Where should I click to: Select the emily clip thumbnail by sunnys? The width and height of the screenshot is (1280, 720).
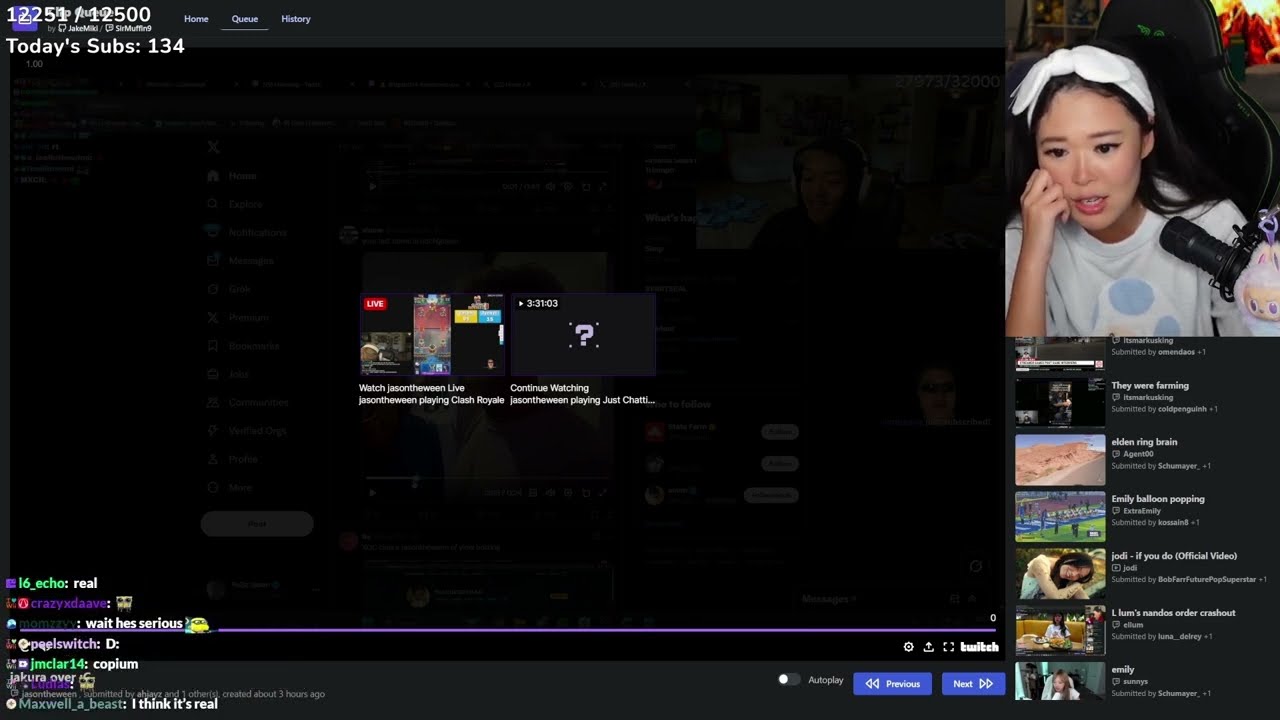(1060, 682)
